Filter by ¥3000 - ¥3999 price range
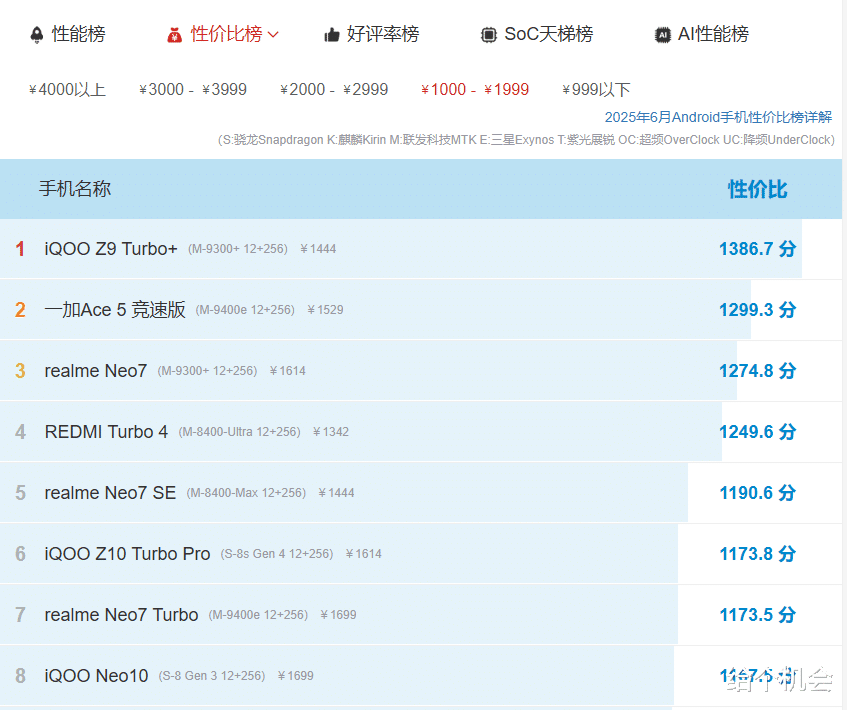847x710 pixels. click(x=193, y=90)
